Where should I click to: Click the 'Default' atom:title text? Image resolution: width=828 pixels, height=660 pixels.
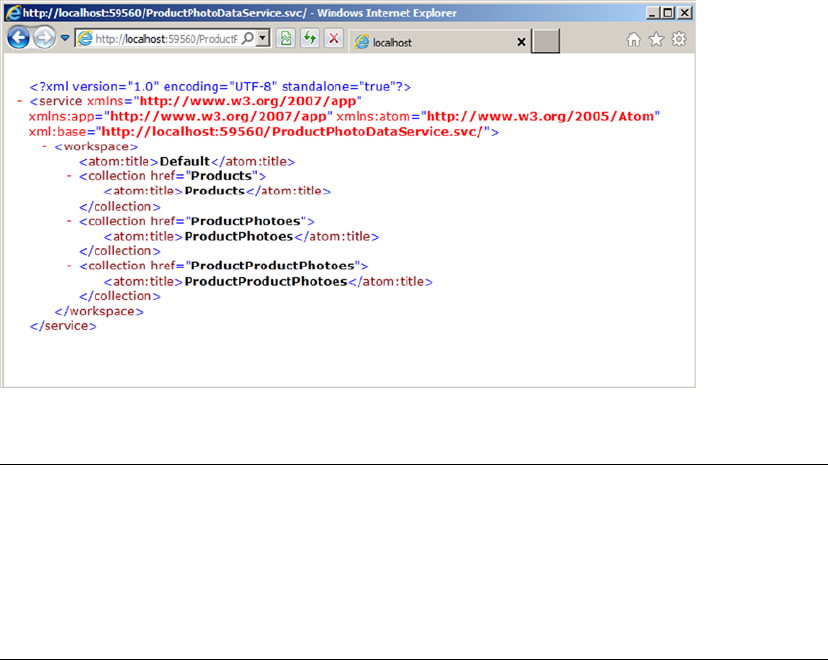pos(185,162)
